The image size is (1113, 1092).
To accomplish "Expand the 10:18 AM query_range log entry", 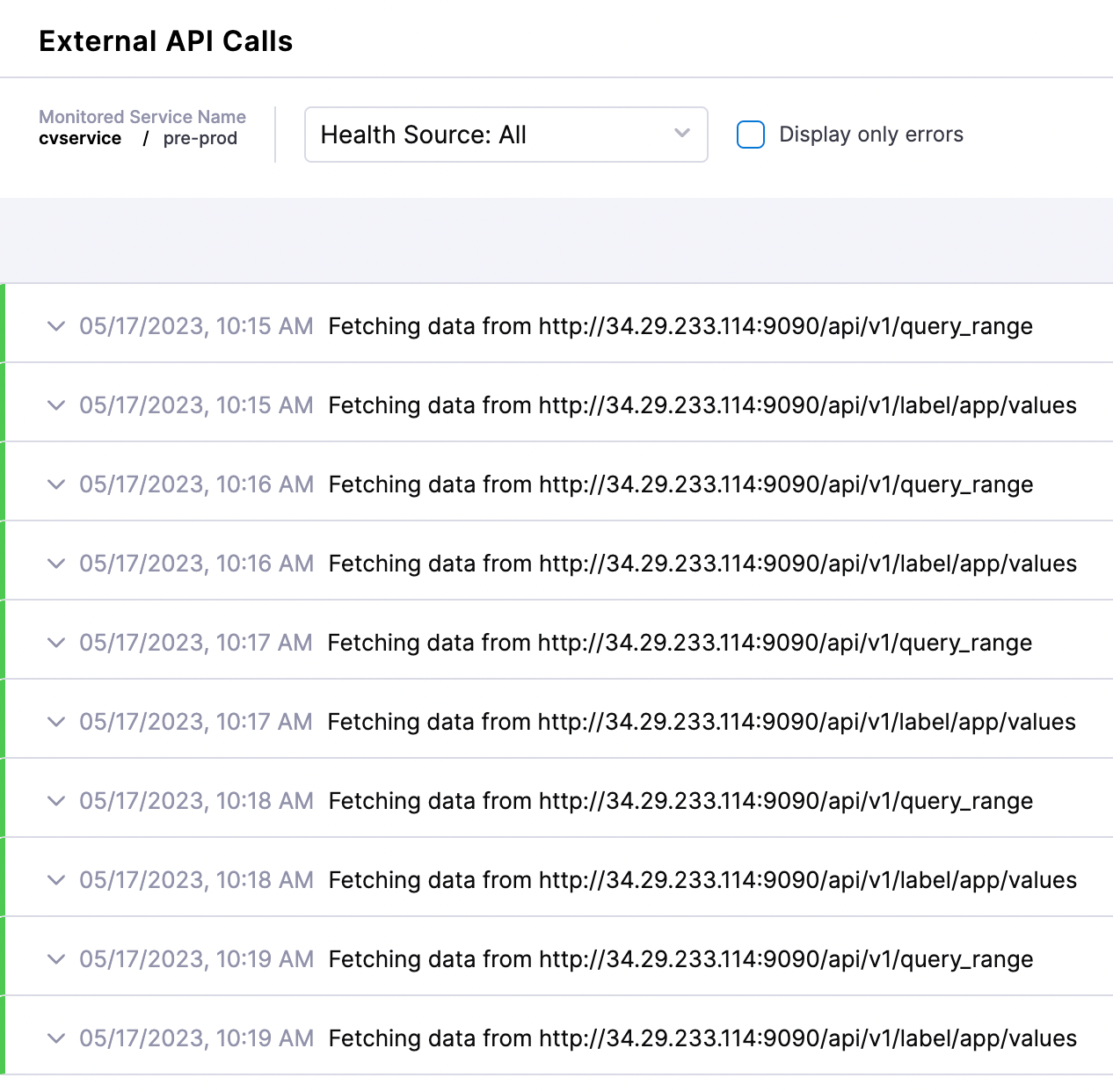I will (x=55, y=801).
